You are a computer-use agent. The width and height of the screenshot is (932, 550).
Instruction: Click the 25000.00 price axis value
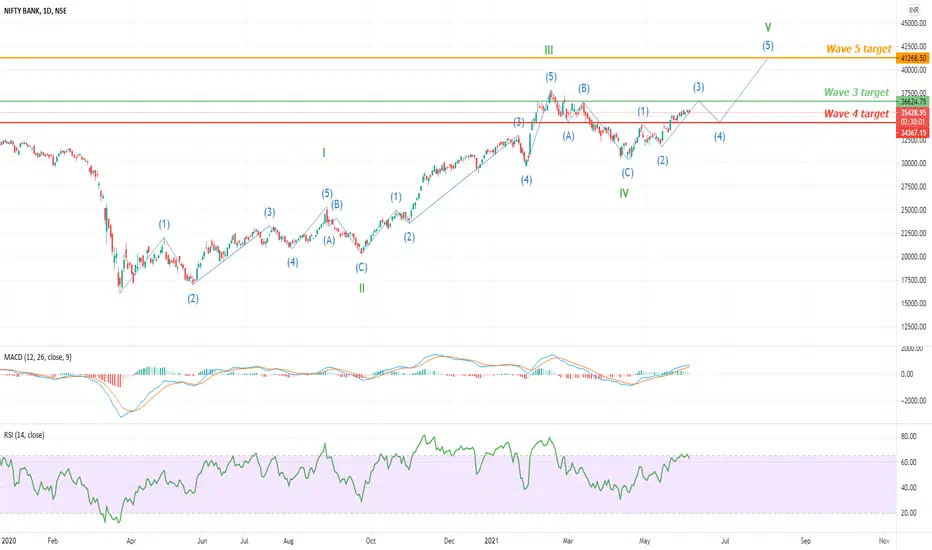914,210
